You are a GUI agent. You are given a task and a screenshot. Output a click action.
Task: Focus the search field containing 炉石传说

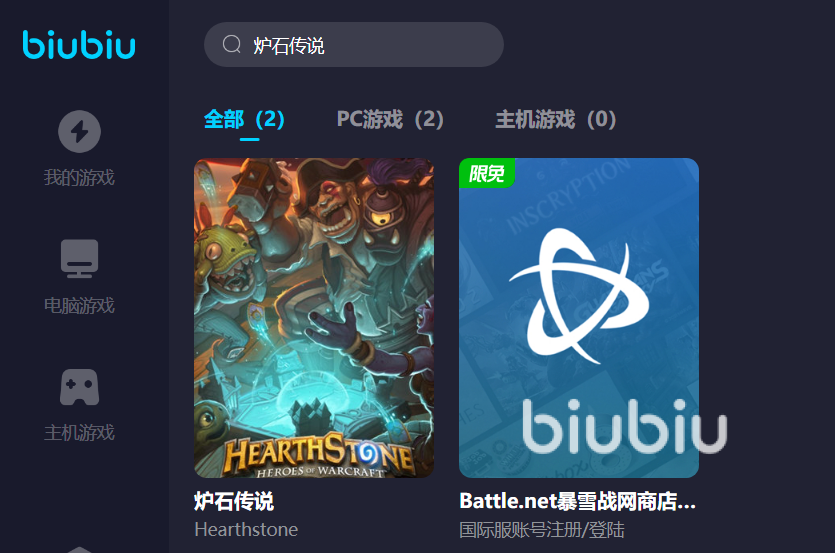[x=354, y=45]
